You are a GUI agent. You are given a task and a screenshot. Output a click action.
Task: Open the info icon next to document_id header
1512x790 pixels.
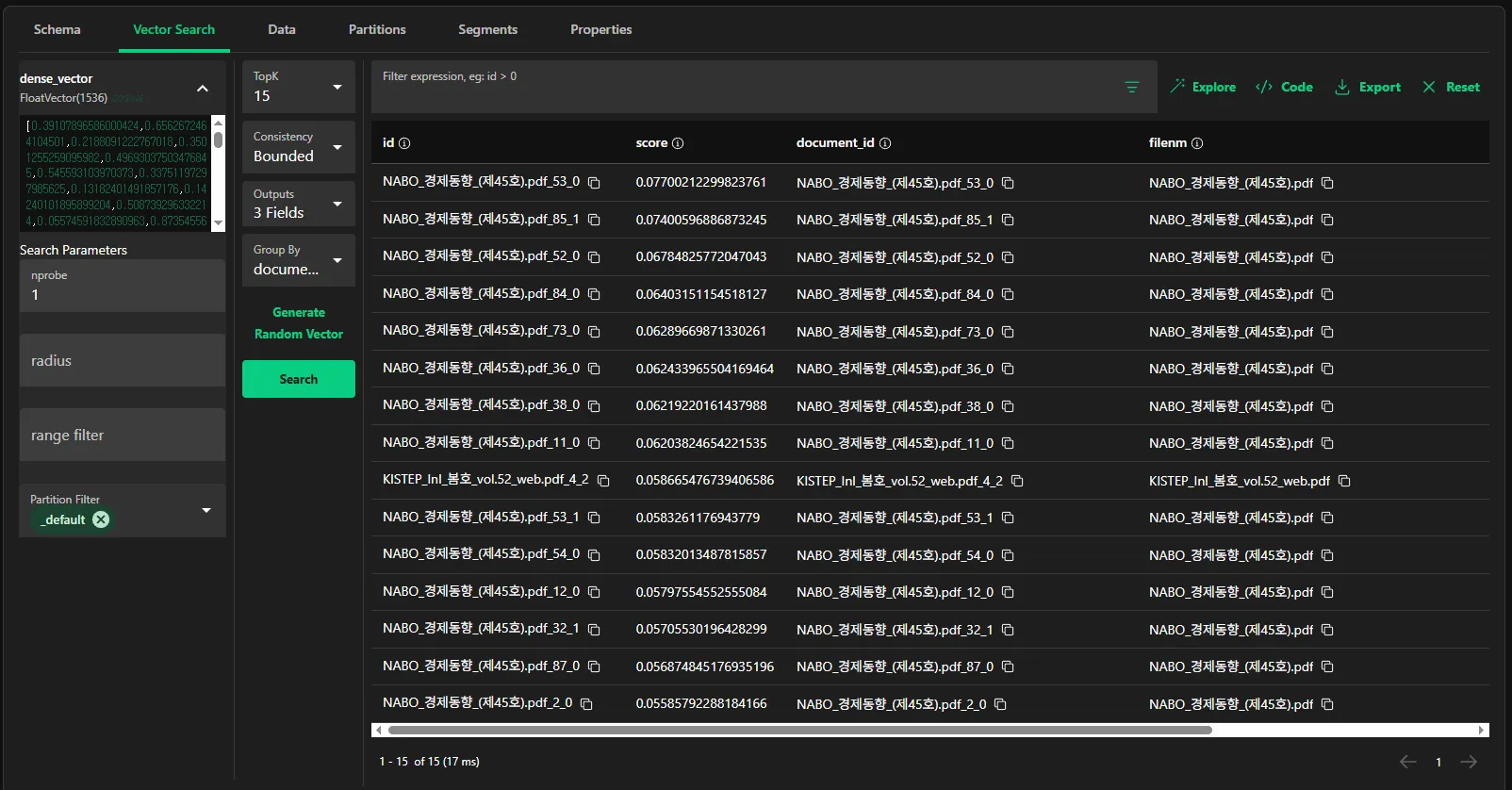pos(885,143)
